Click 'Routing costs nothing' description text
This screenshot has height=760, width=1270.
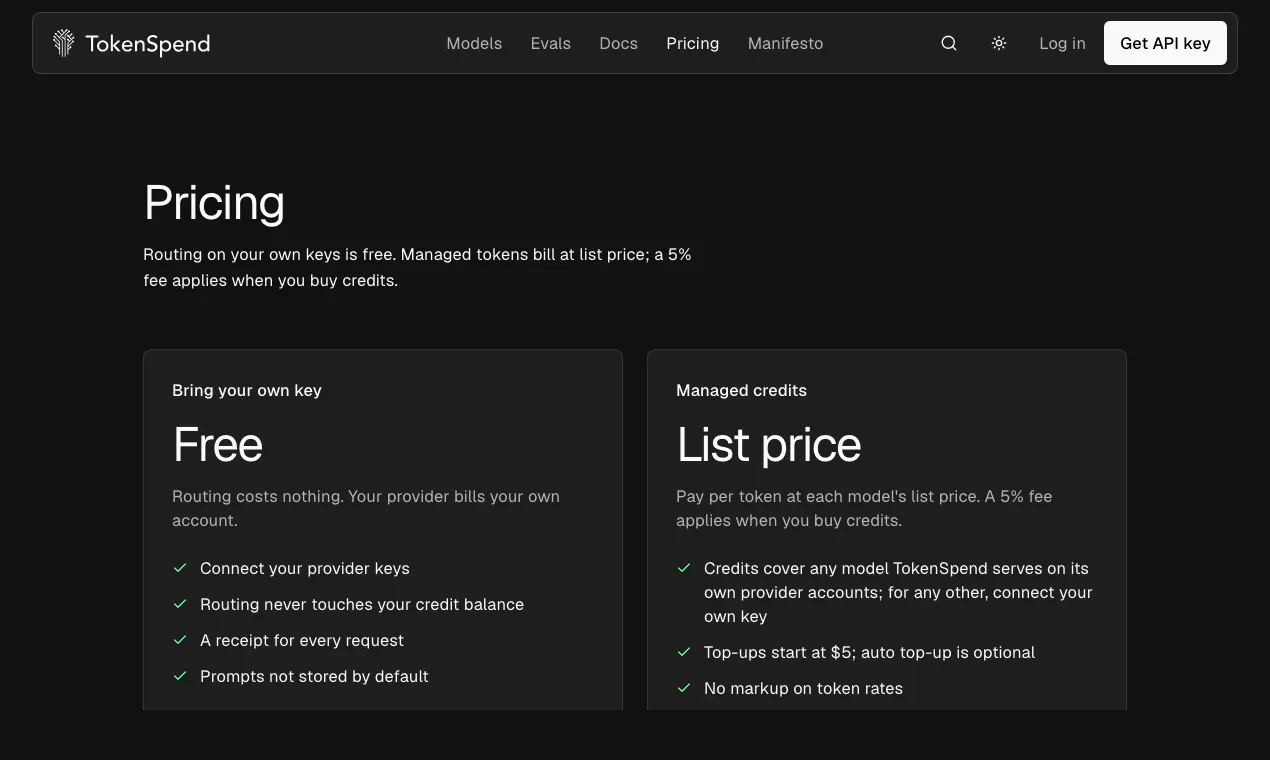pos(366,508)
